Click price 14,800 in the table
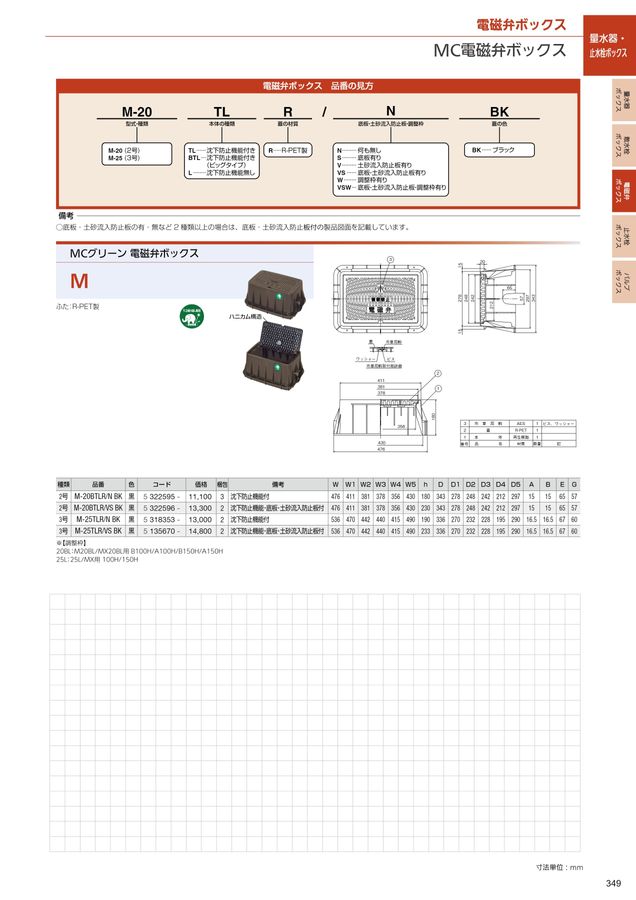This screenshot has width=636, height=900. pos(200,531)
